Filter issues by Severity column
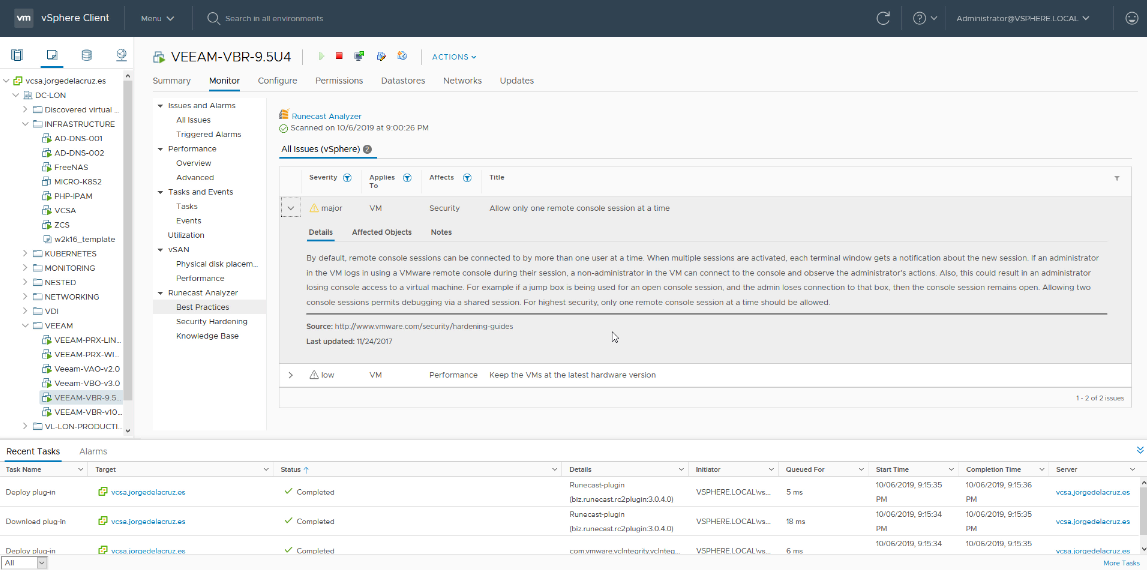The height and width of the screenshot is (570, 1147). (x=347, y=178)
